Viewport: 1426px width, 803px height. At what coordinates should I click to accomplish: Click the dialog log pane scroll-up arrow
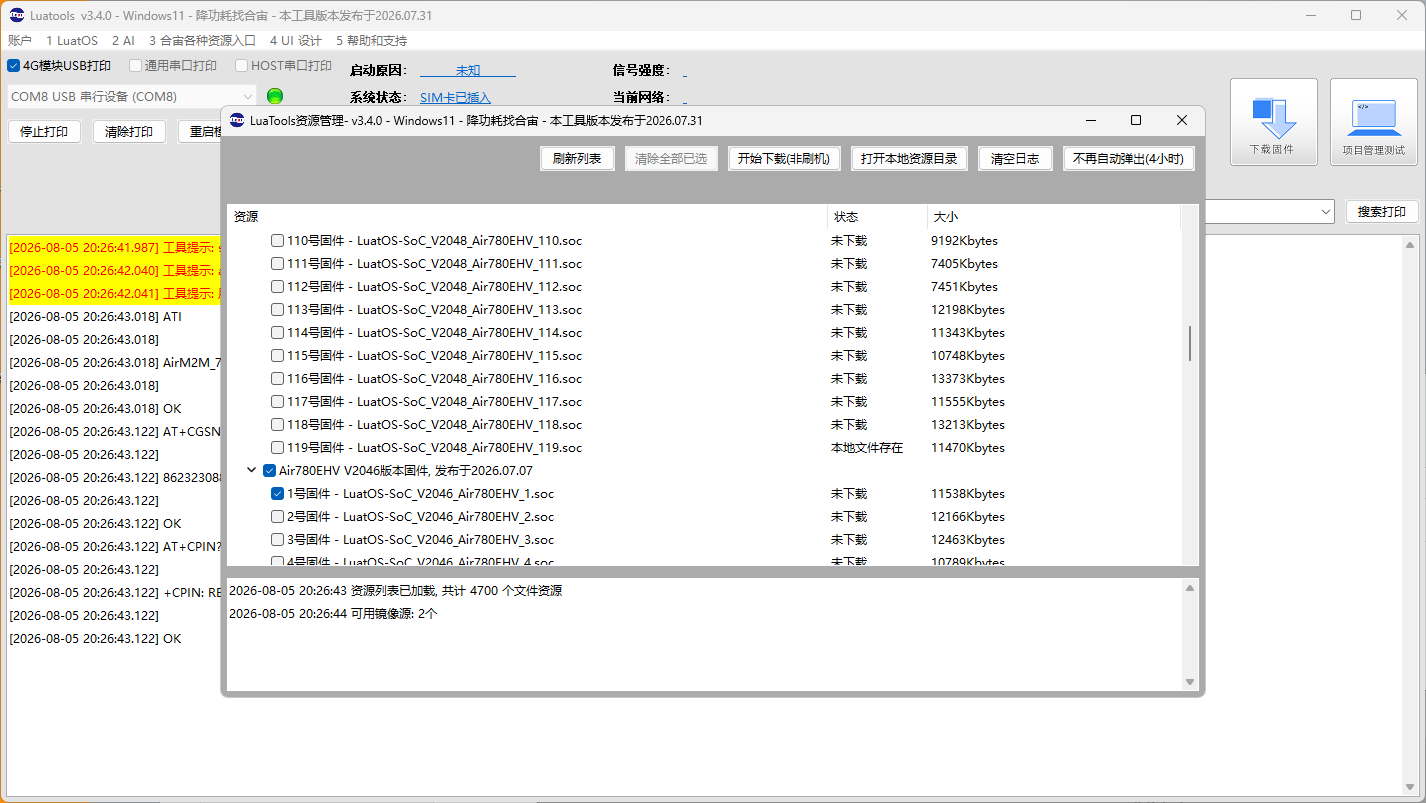click(1190, 589)
